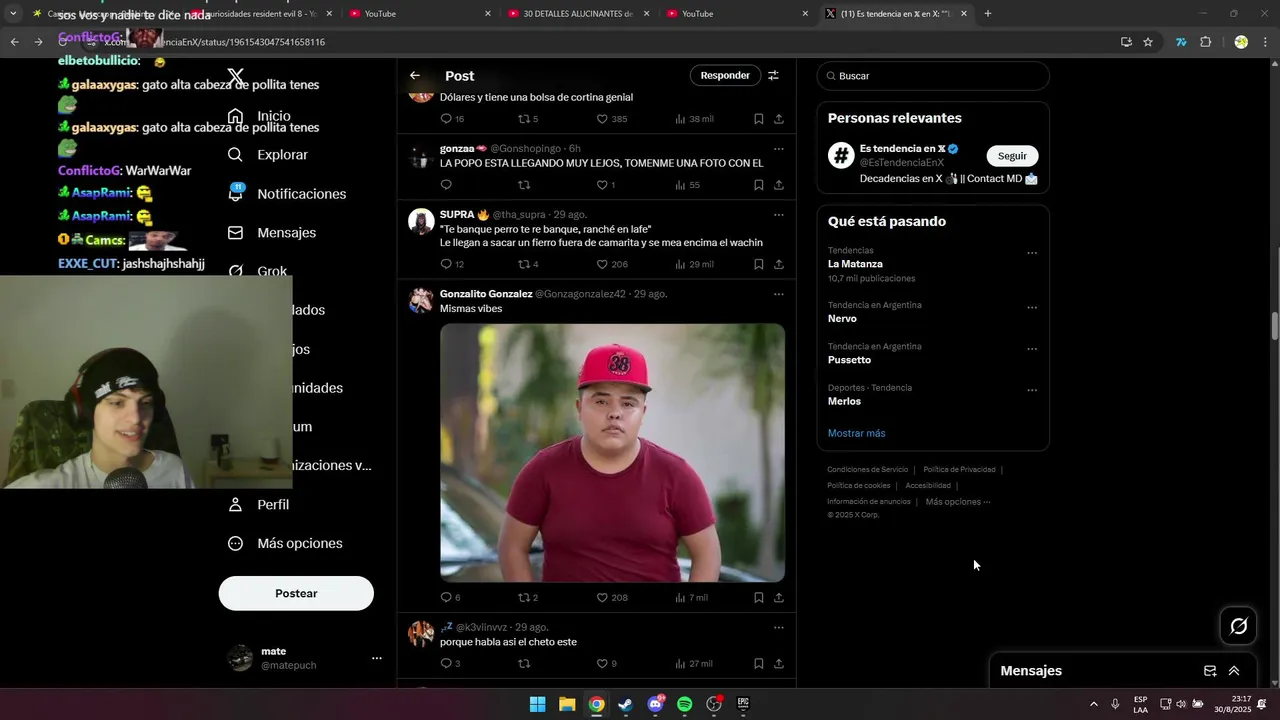1280x720 pixels.
Task: Open Mensajes in the sidebar
Action: pos(271,233)
